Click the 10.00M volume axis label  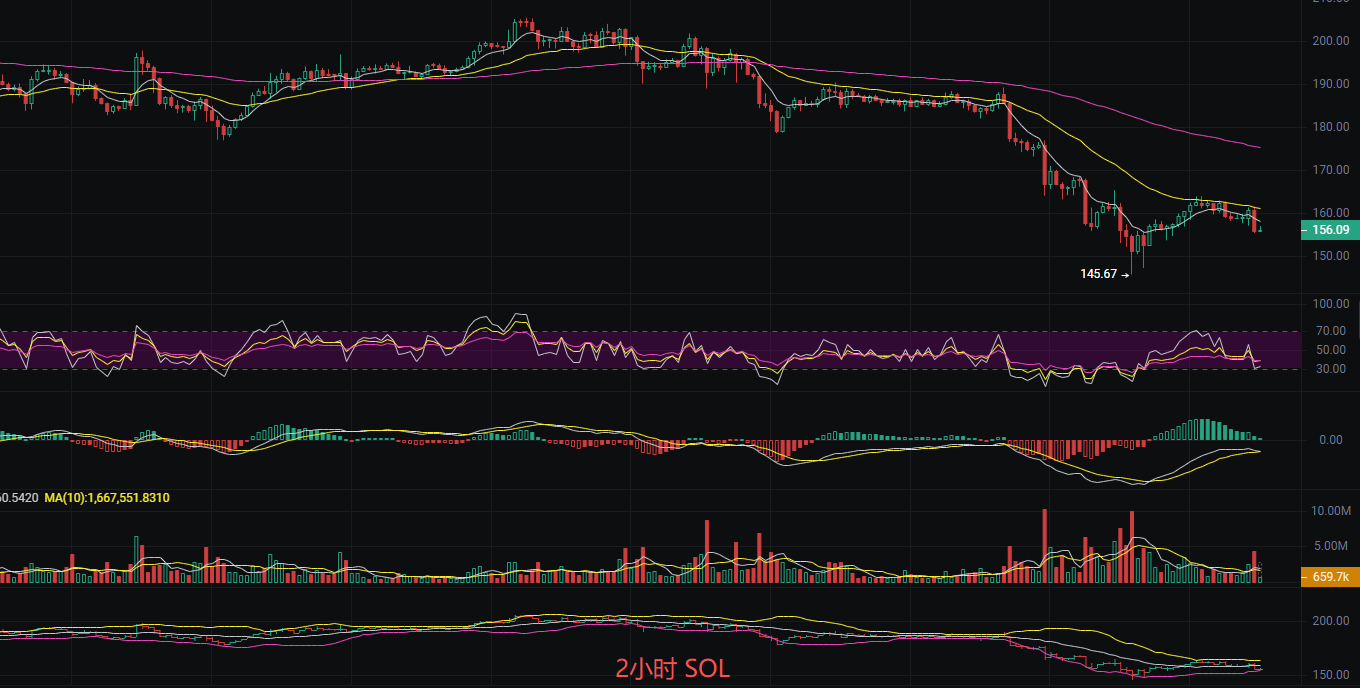1330,511
